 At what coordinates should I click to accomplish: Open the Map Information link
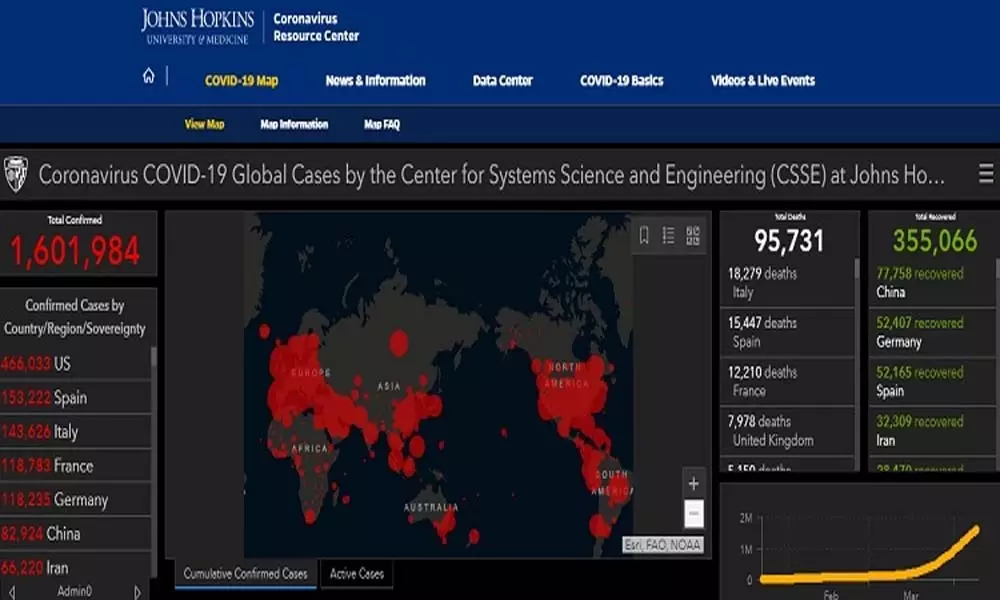[x=294, y=125]
